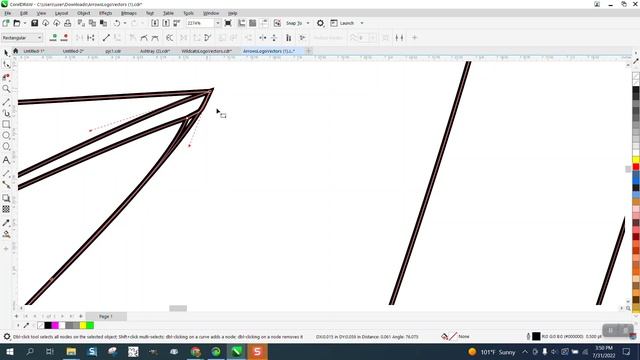Screen dimensions: 640x360
Task: Click the Undo arrow icon
Action: point(117,23)
